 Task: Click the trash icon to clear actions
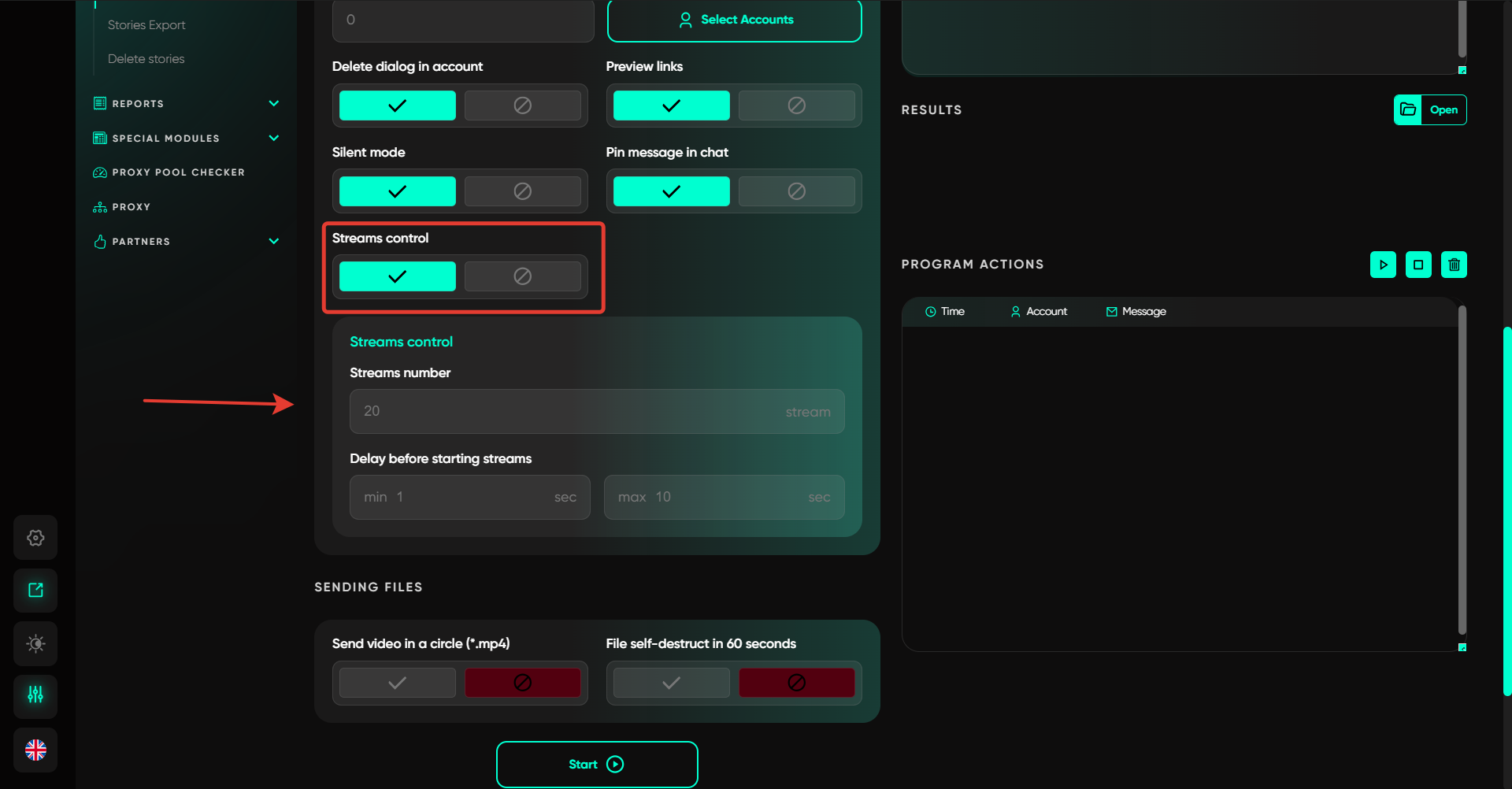[1454, 265]
